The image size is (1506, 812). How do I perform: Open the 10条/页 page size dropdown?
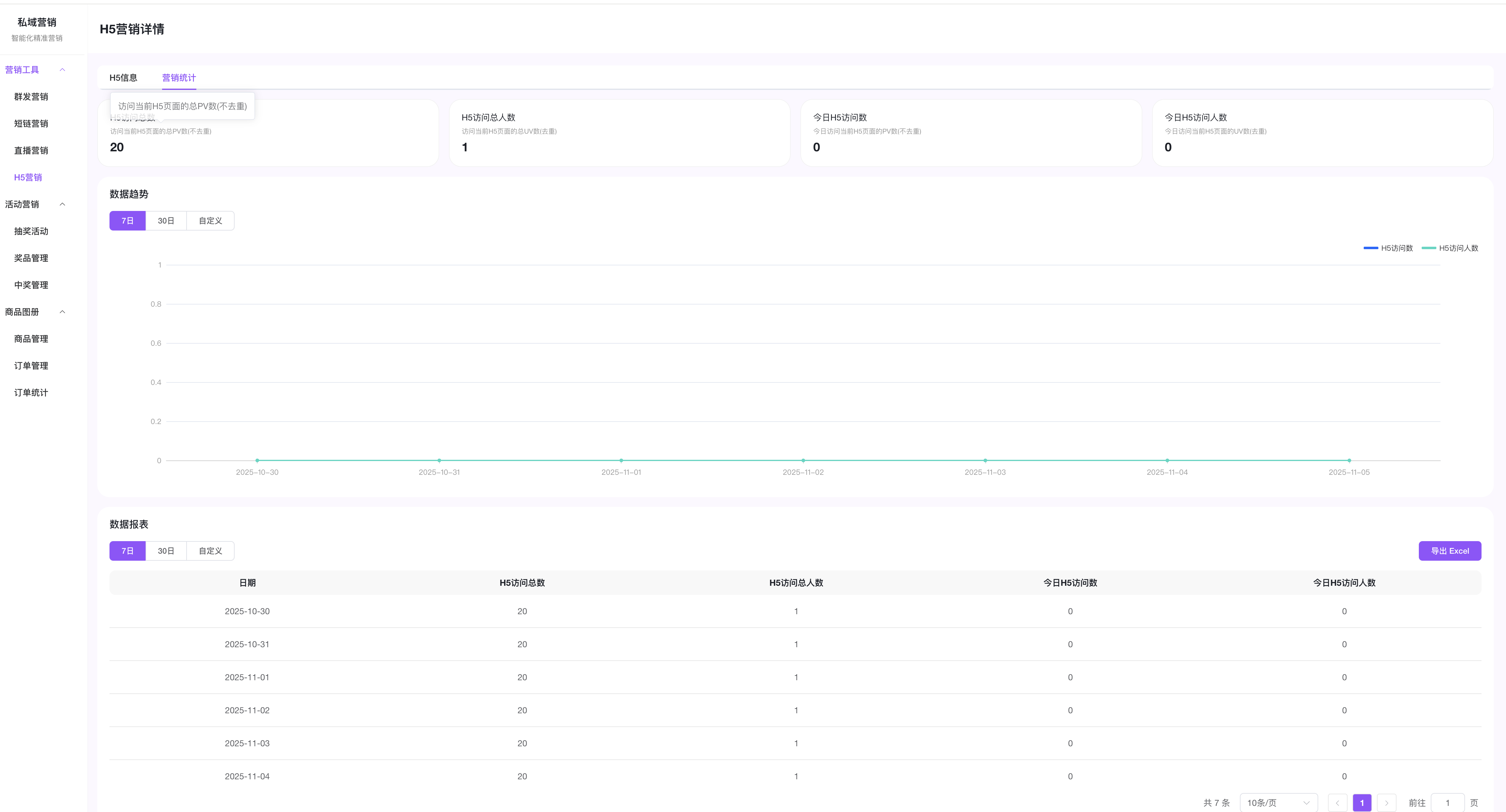[1278, 803]
